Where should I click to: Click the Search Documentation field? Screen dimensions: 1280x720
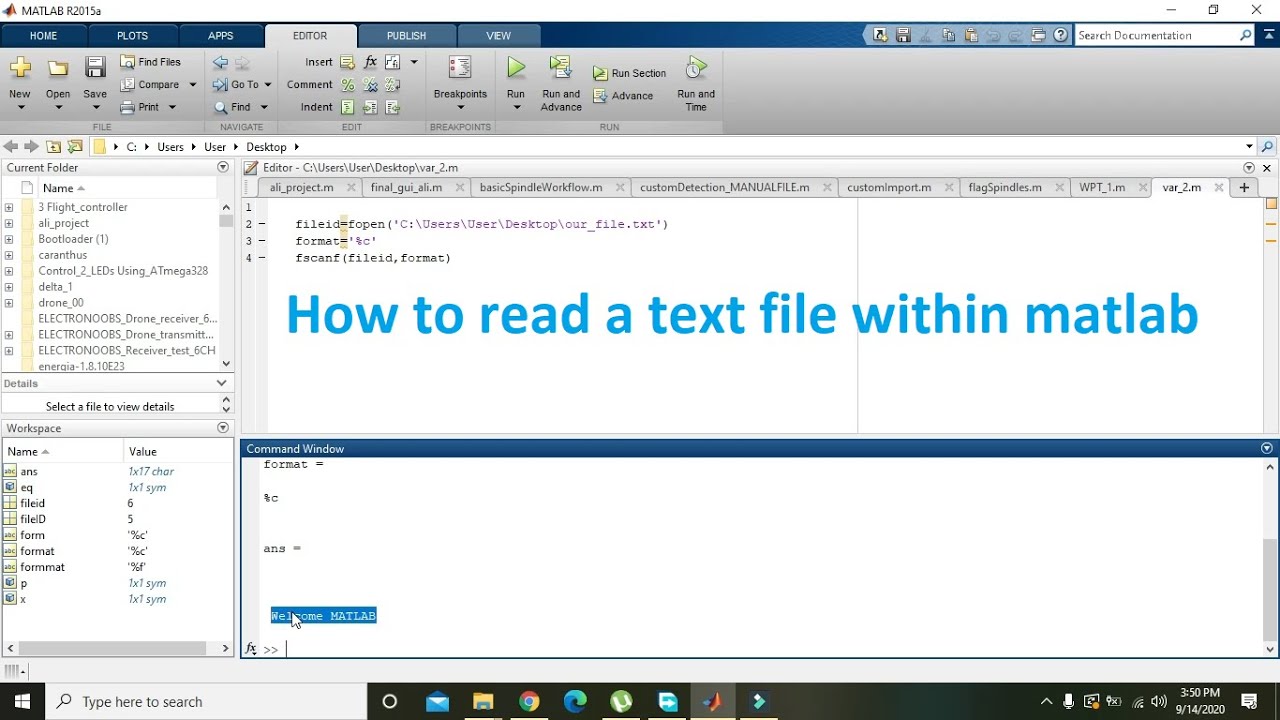click(1157, 35)
